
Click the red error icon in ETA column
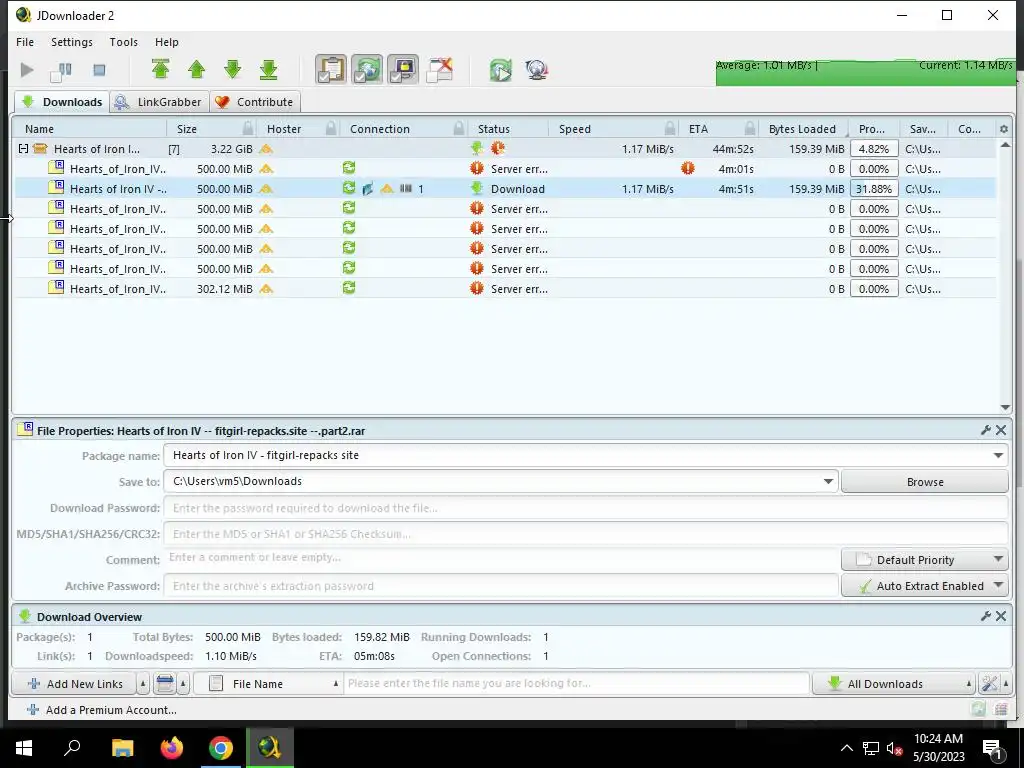688,168
